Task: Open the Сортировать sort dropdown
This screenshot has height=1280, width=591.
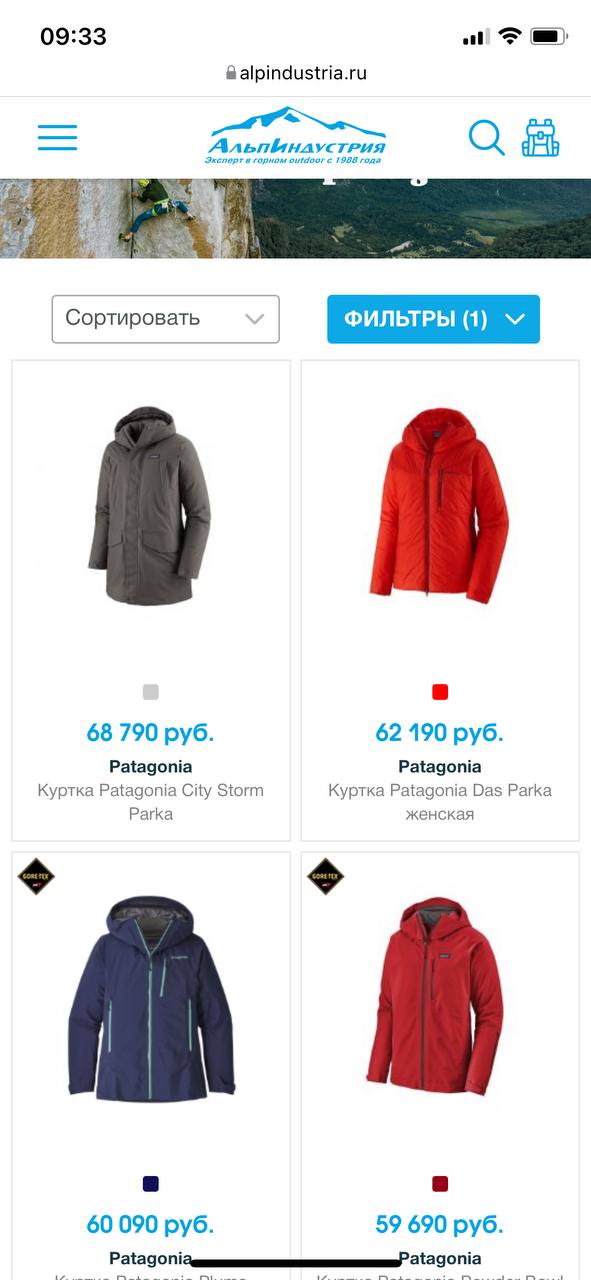Action: (x=165, y=319)
